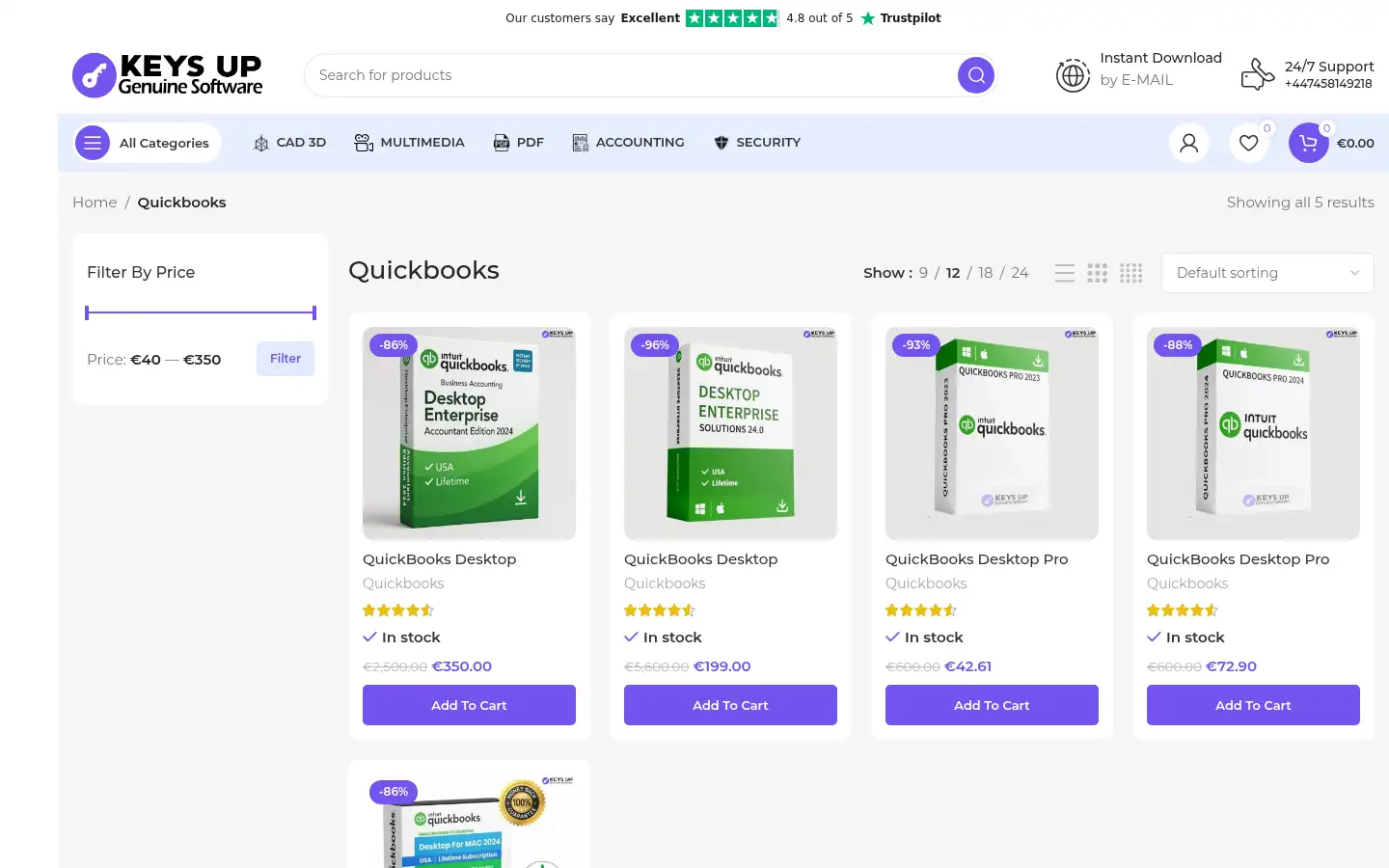The image size is (1389, 868).
Task: Open the QuickBooks Pro 2023 thumbnail
Action: tap(992, 434)
